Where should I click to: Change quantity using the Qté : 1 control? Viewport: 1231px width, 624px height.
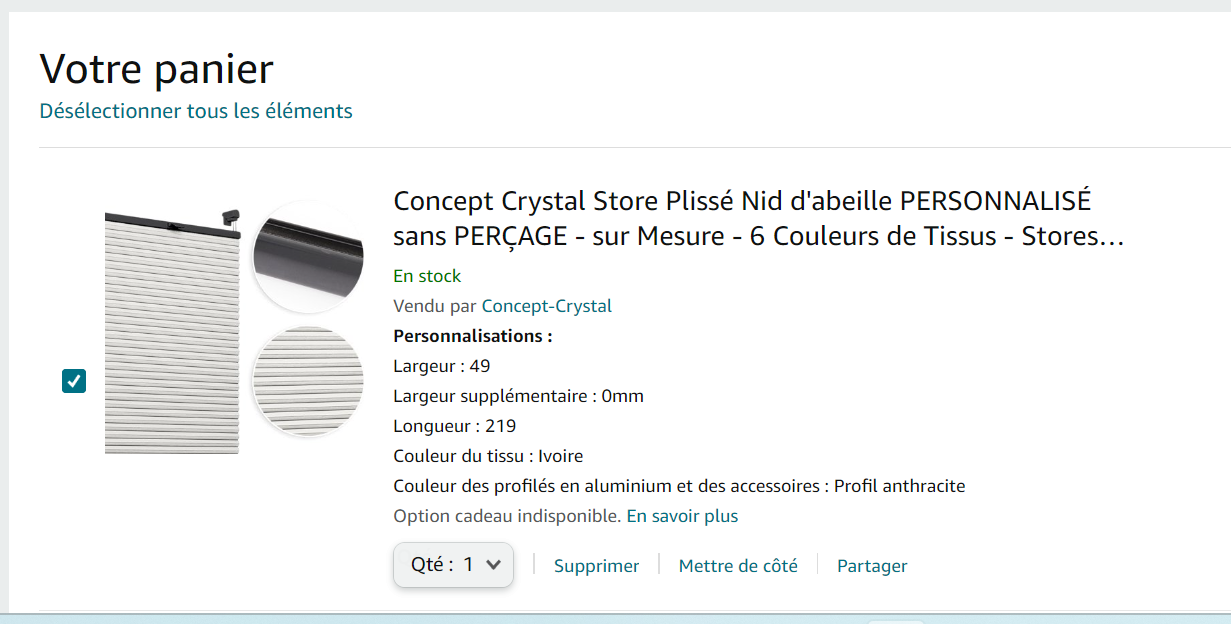[453, 564]
